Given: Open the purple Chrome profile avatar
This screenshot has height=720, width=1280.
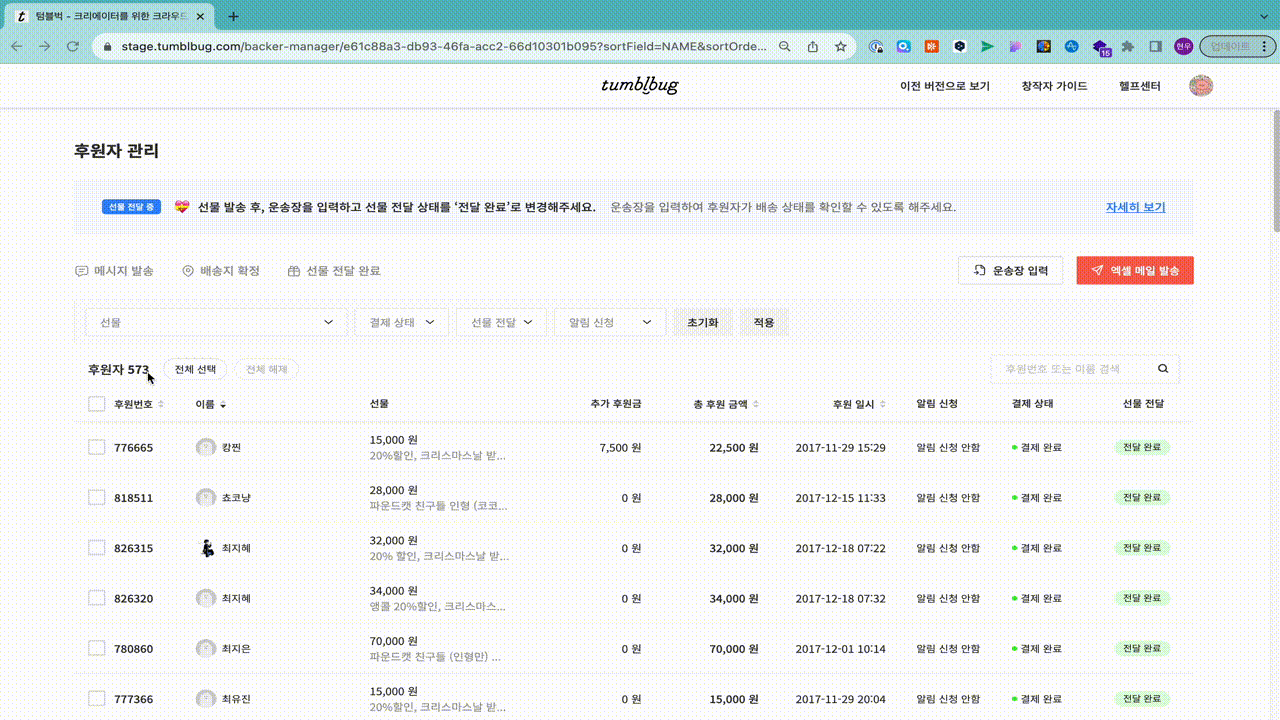Looking at the screenshot, I should click(1184, 46).
